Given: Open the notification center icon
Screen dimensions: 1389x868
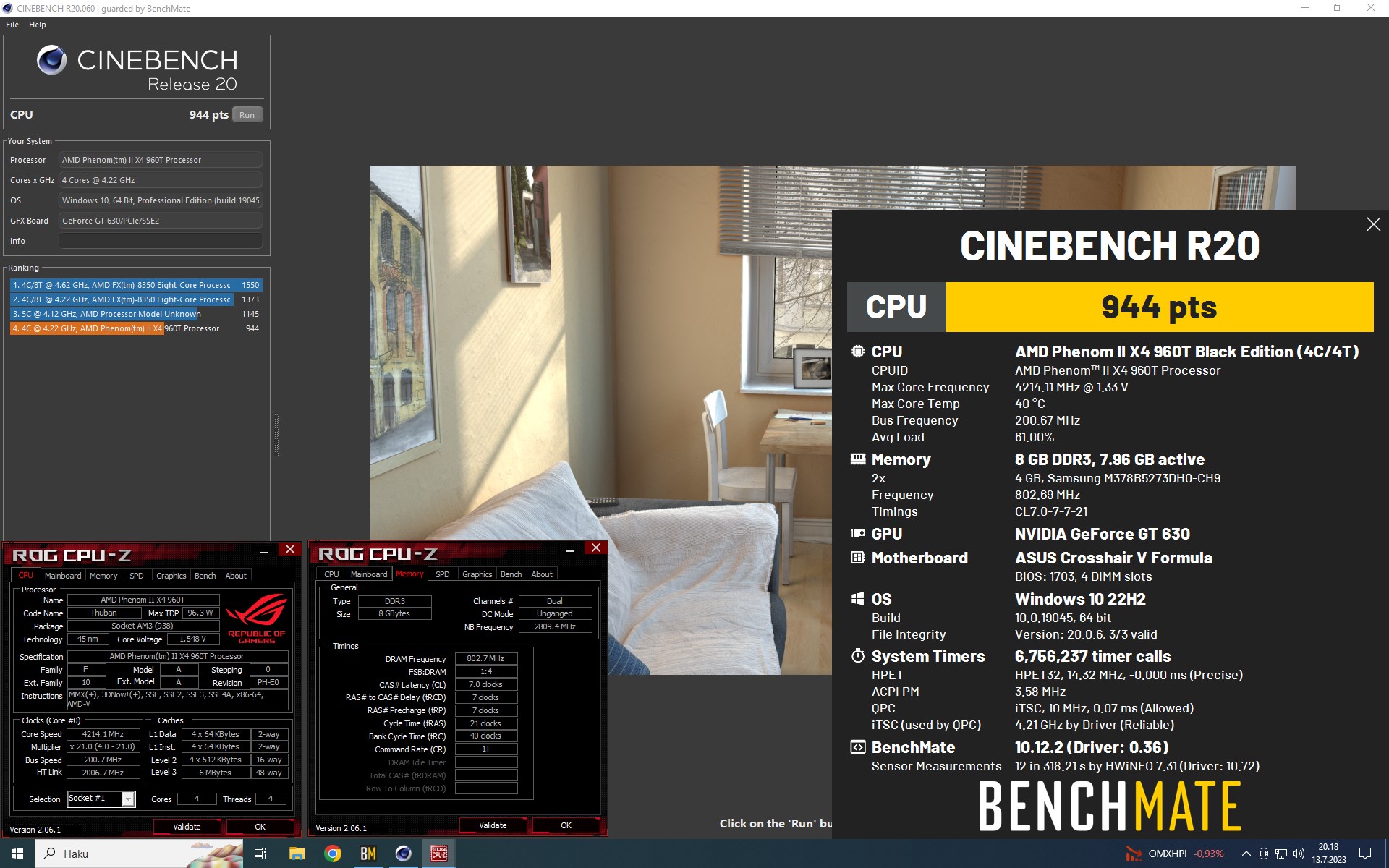Looking at the screenshot, I should [x=1365, y=854].
